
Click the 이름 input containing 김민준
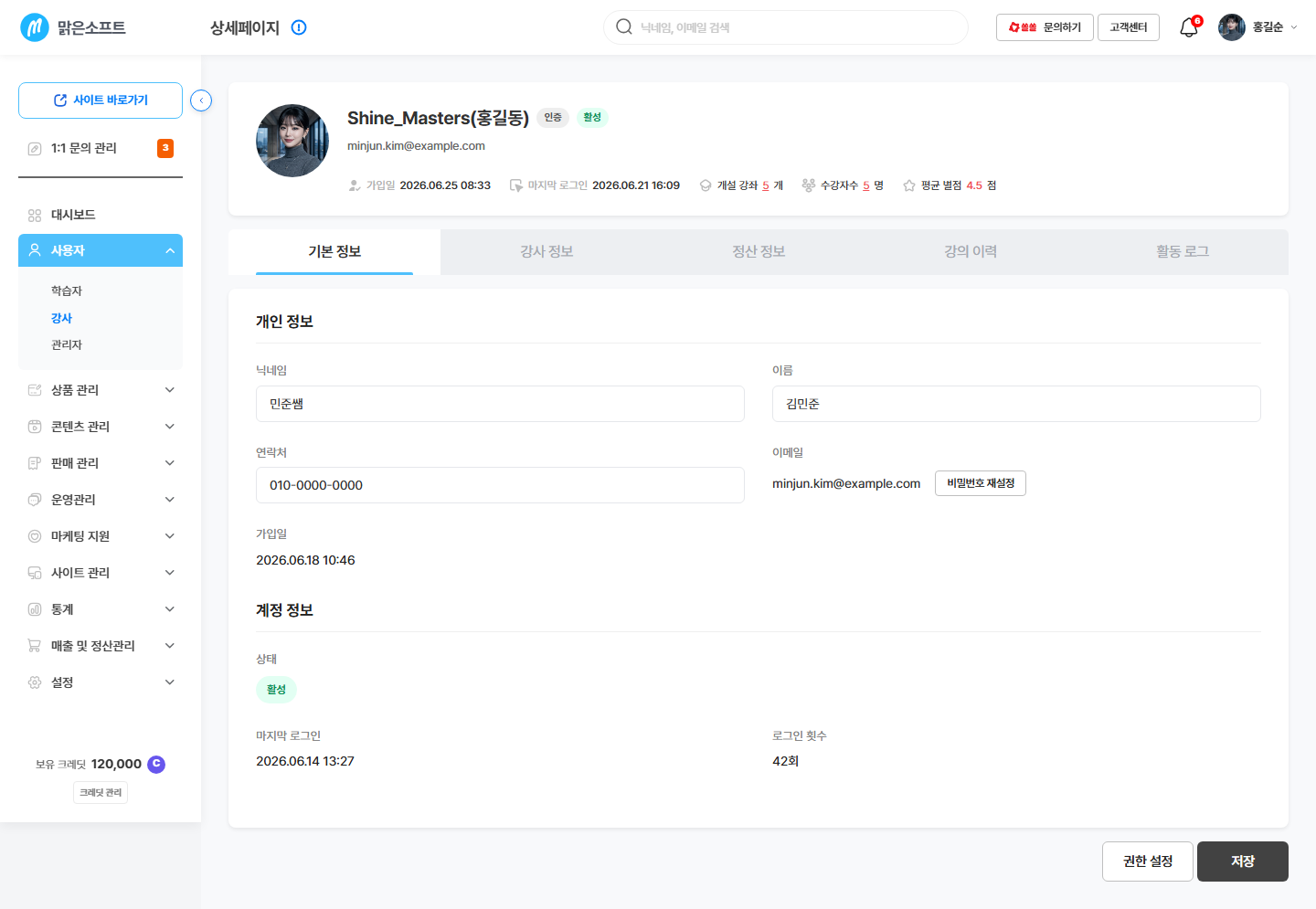[1016, 404]
